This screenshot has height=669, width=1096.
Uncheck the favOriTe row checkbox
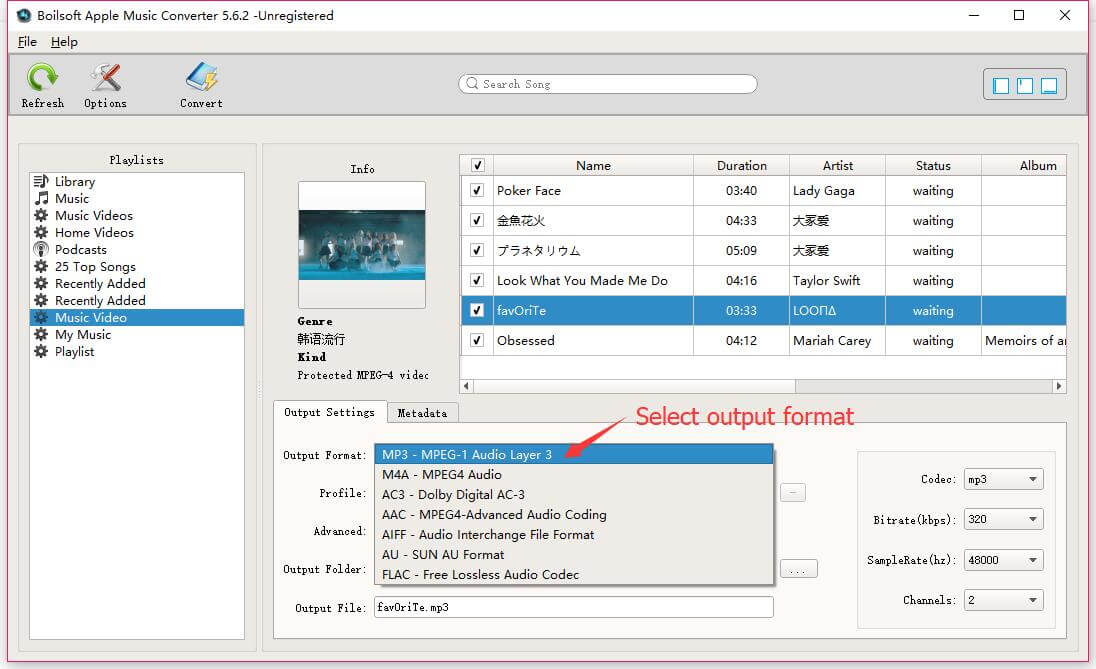[x=477, y=310]
